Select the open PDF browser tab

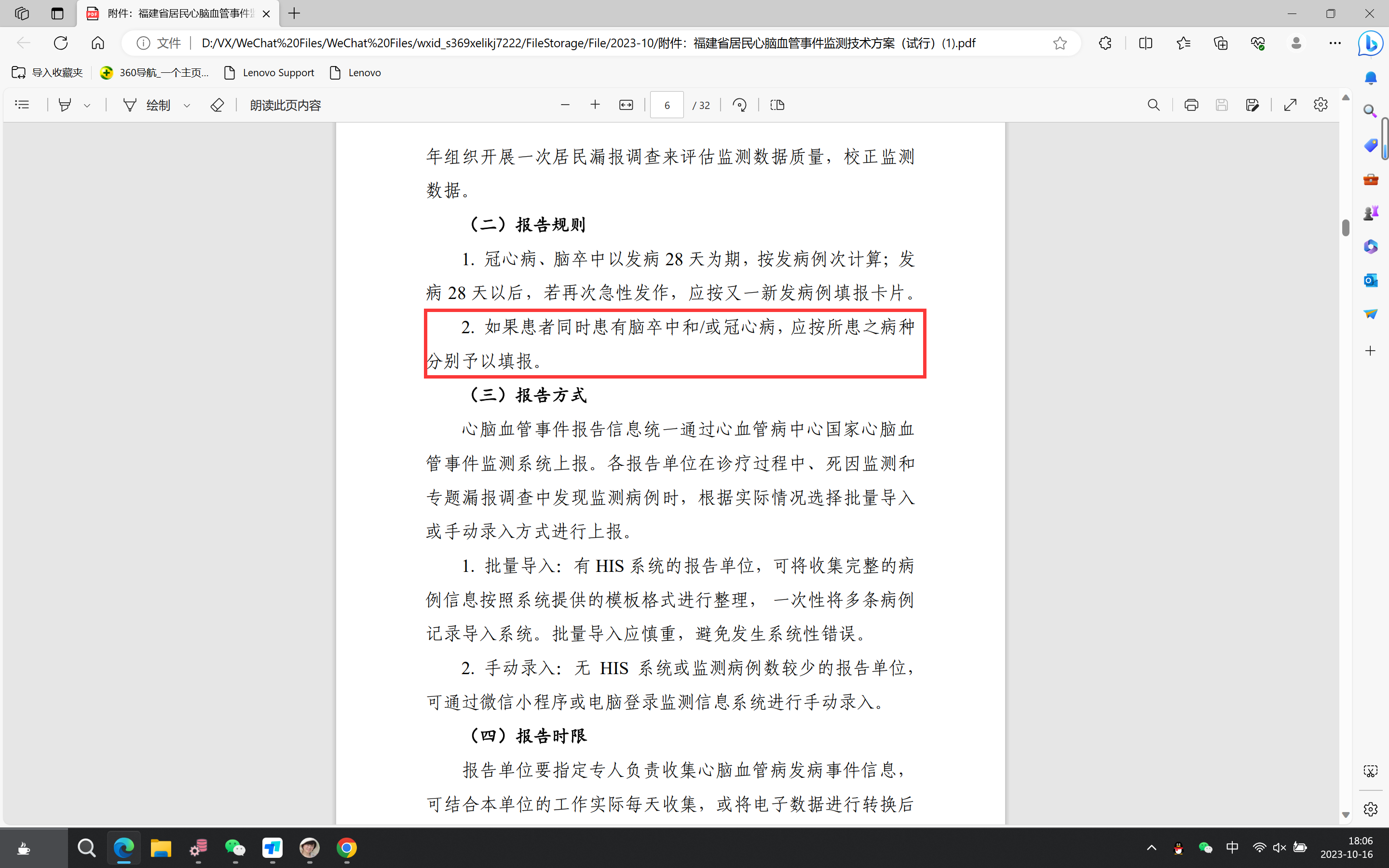[x=178, y=13]
